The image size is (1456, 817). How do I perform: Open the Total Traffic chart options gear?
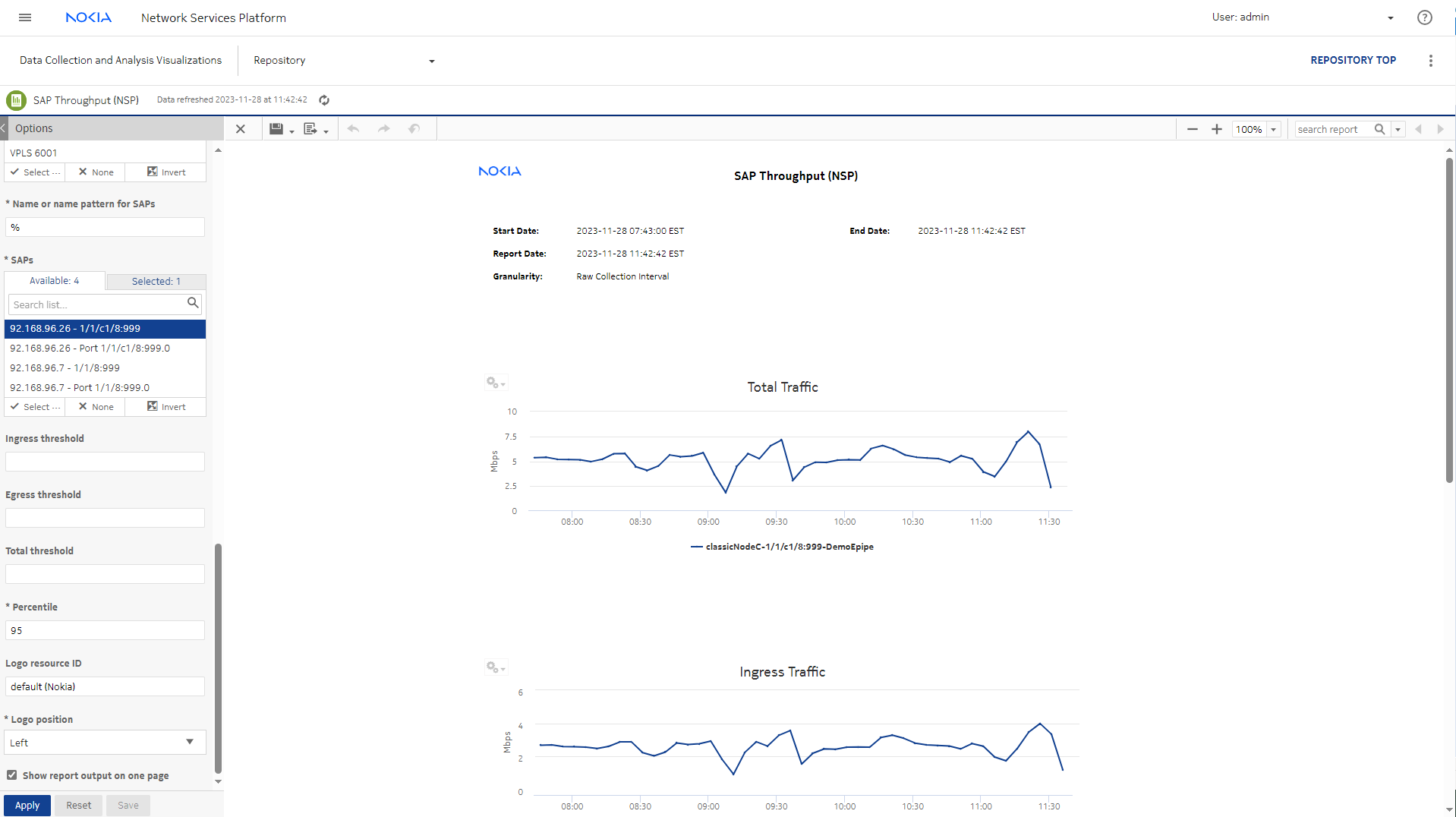pyautogui.click(x=494, y=383)
